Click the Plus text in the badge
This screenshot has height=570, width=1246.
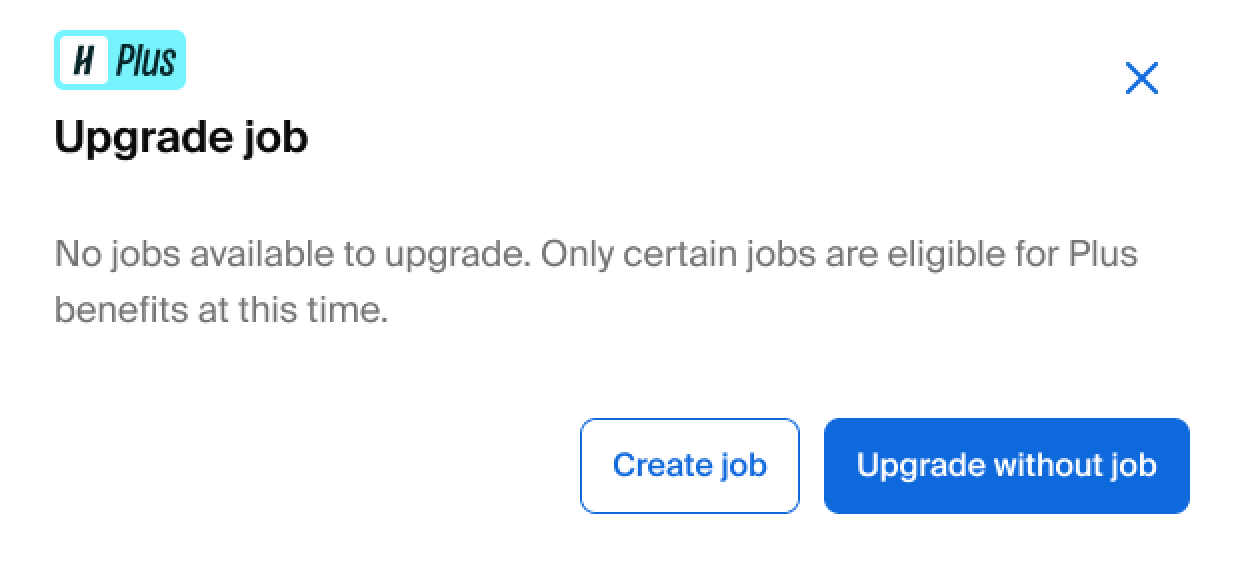[x=146, y=61]
